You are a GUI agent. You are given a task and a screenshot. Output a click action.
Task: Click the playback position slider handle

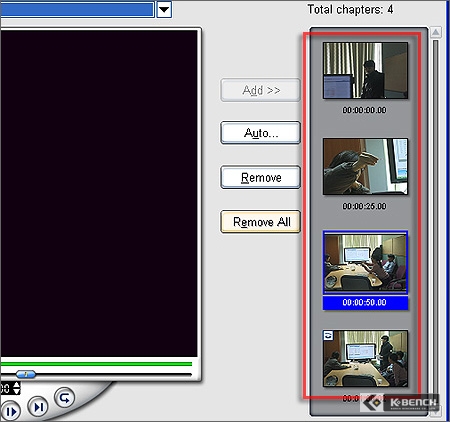click(26, 374)
